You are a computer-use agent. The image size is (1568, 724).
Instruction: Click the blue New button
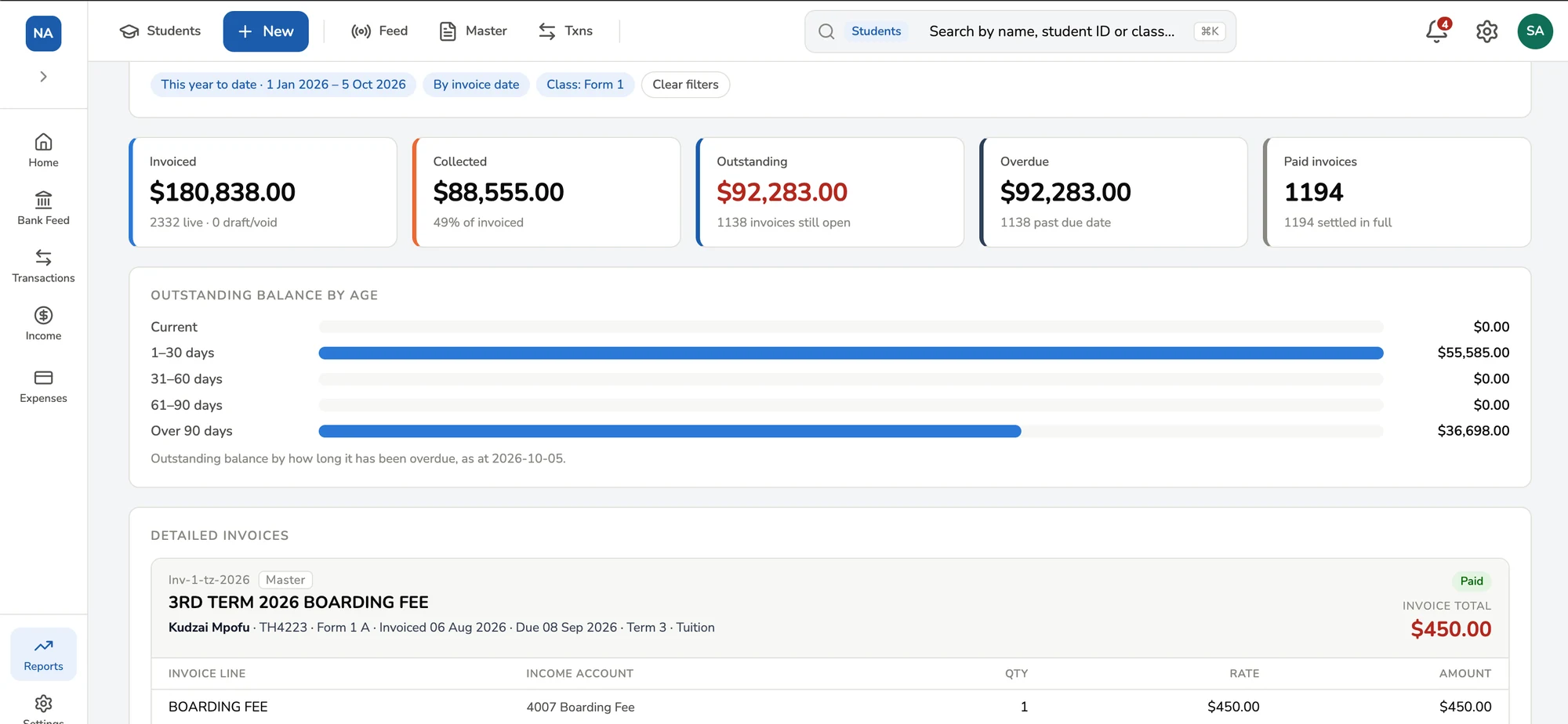click(x=266, y=31)
